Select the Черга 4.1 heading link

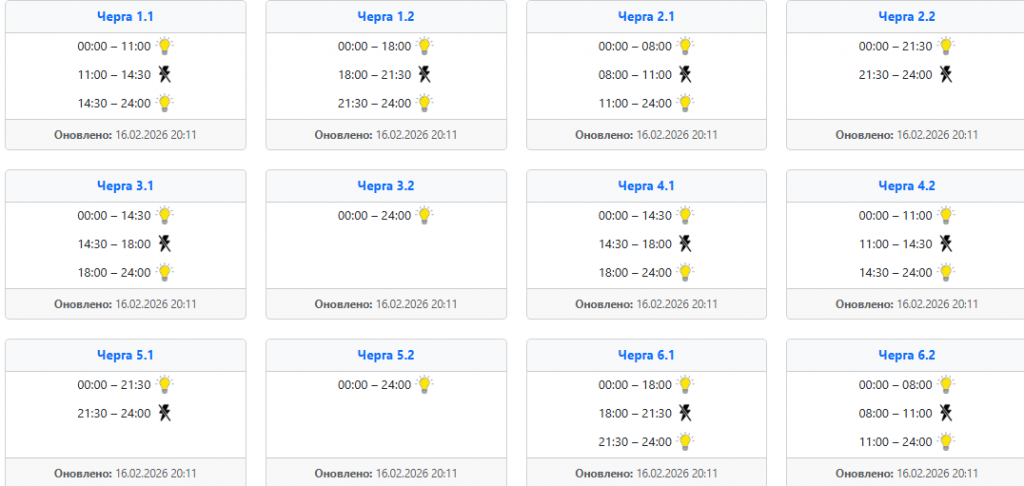click(x=646, y=186)
